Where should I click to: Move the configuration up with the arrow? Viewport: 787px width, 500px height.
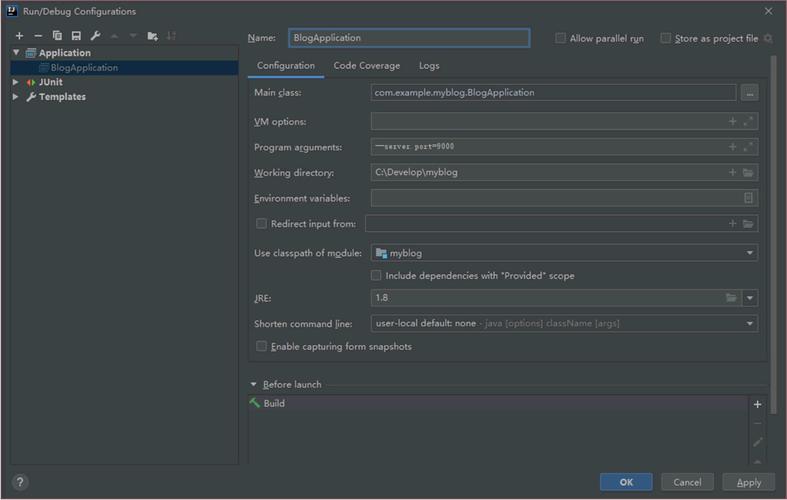(114, 36)
